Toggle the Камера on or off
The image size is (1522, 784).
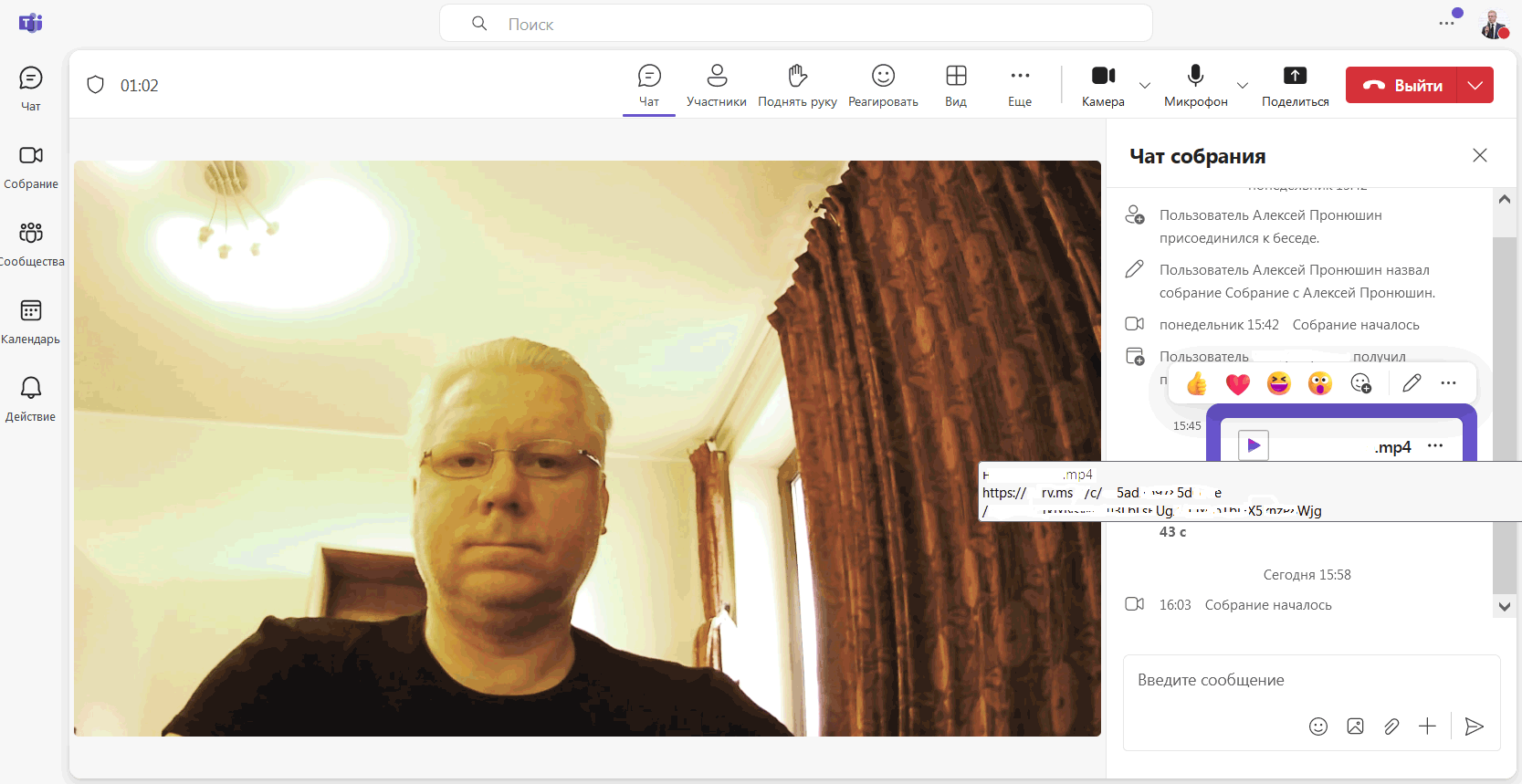[x=1103, y=86]
